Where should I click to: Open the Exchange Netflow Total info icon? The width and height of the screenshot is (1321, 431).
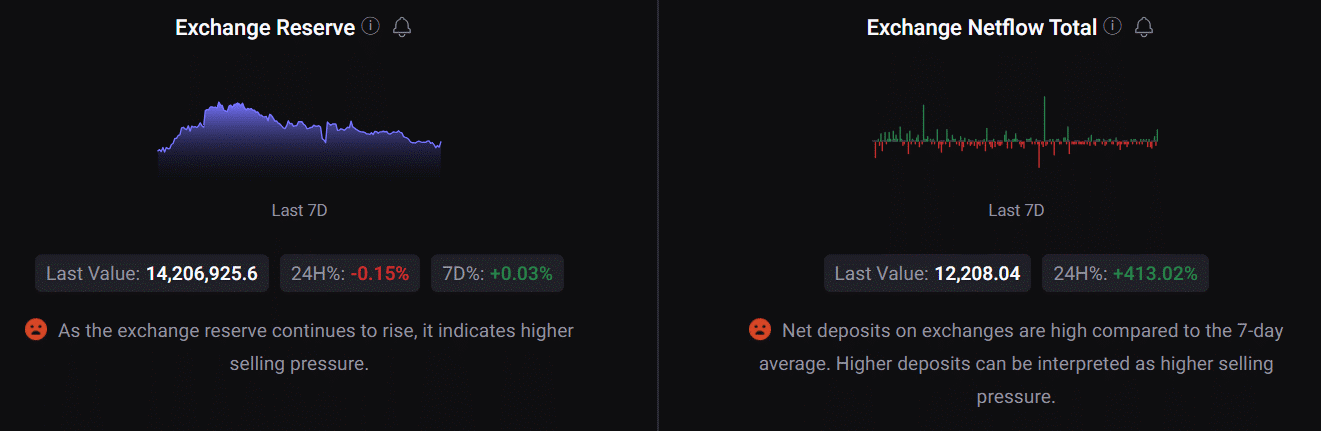[1113, 27]
